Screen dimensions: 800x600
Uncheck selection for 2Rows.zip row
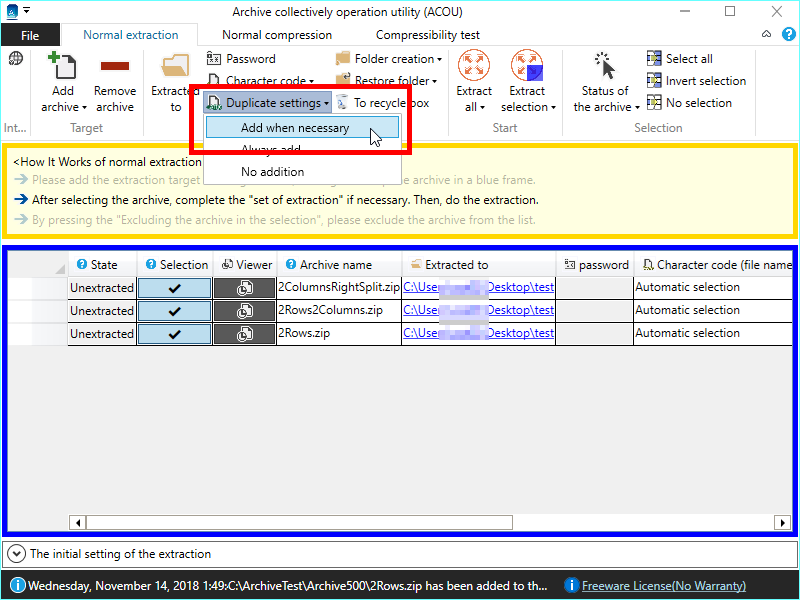pyautogui.click(x=174, y=333)
